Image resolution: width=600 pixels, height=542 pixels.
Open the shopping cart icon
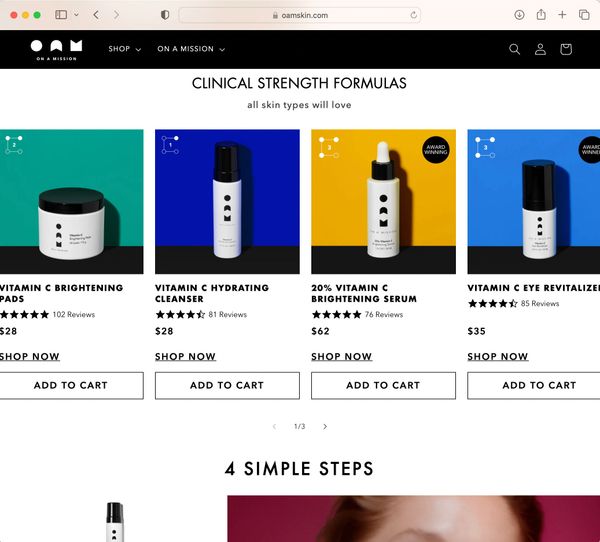coord(566,49)
